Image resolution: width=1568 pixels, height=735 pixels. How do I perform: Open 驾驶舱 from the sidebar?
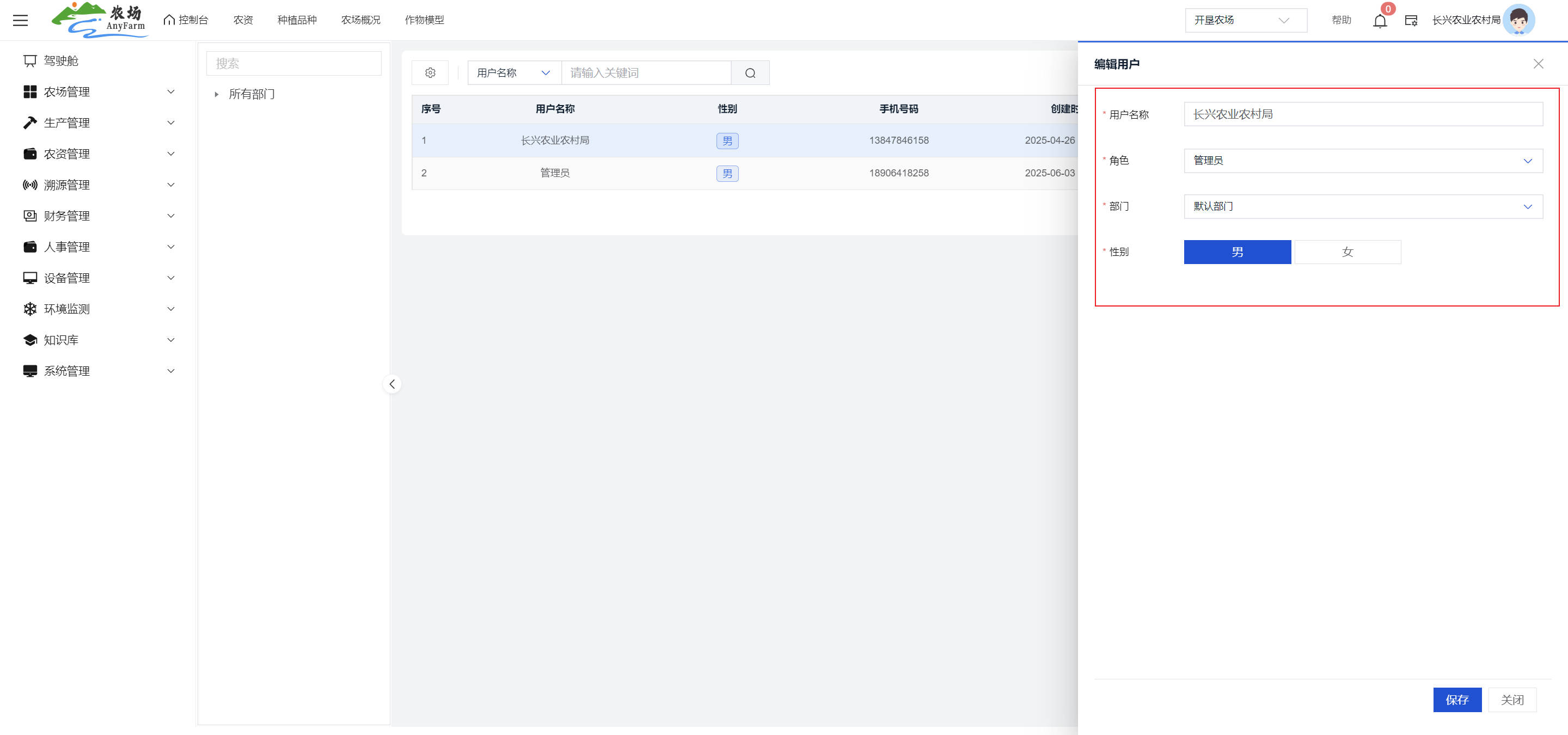[61, 61]
